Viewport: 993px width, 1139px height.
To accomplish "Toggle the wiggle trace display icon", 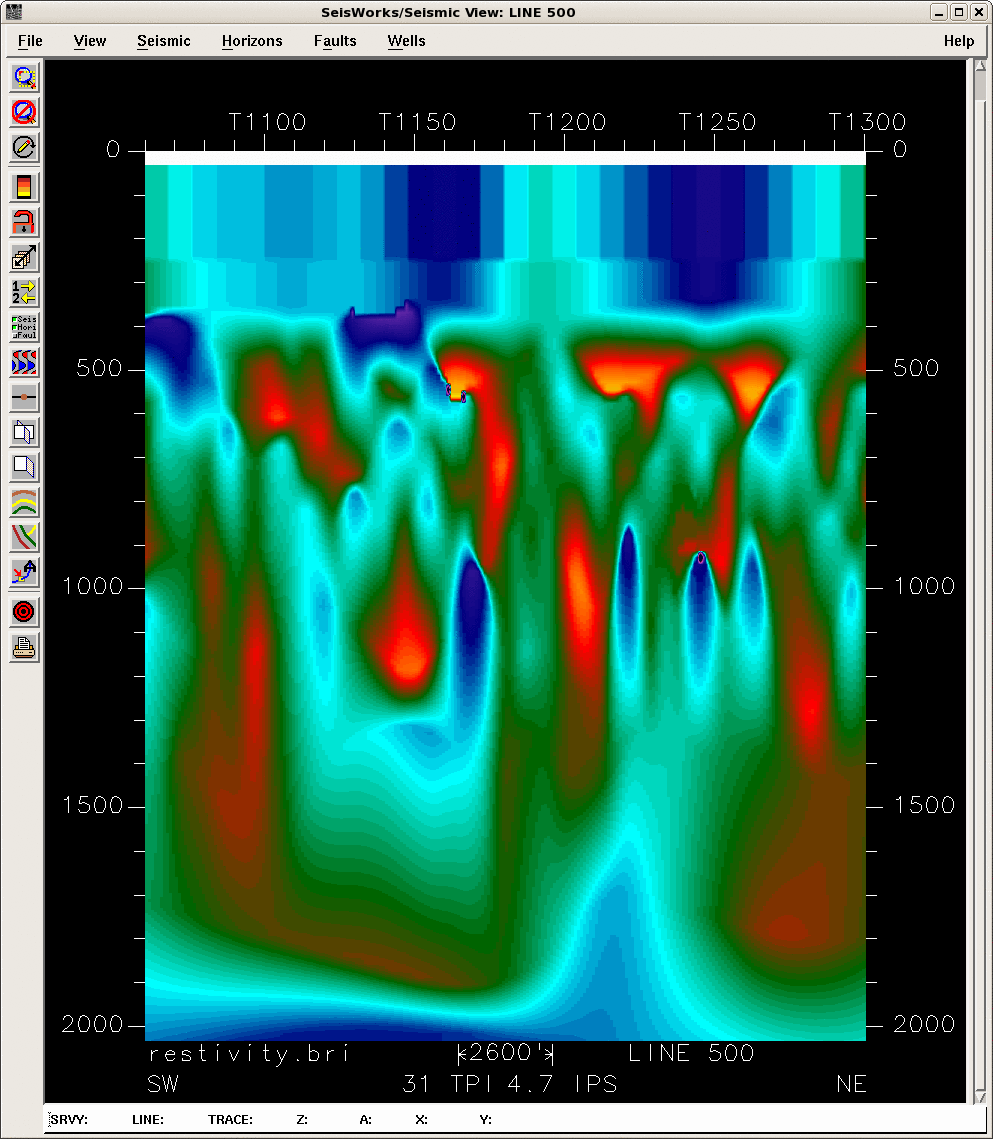I will (x=24, y=362).
